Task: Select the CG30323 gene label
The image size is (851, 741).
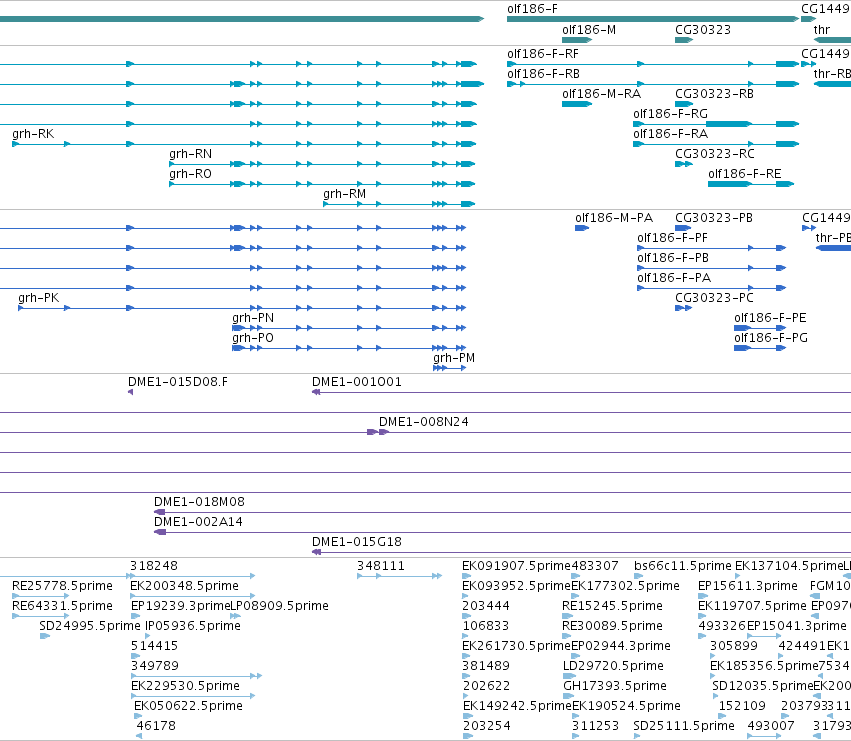Action: [703, 30]
